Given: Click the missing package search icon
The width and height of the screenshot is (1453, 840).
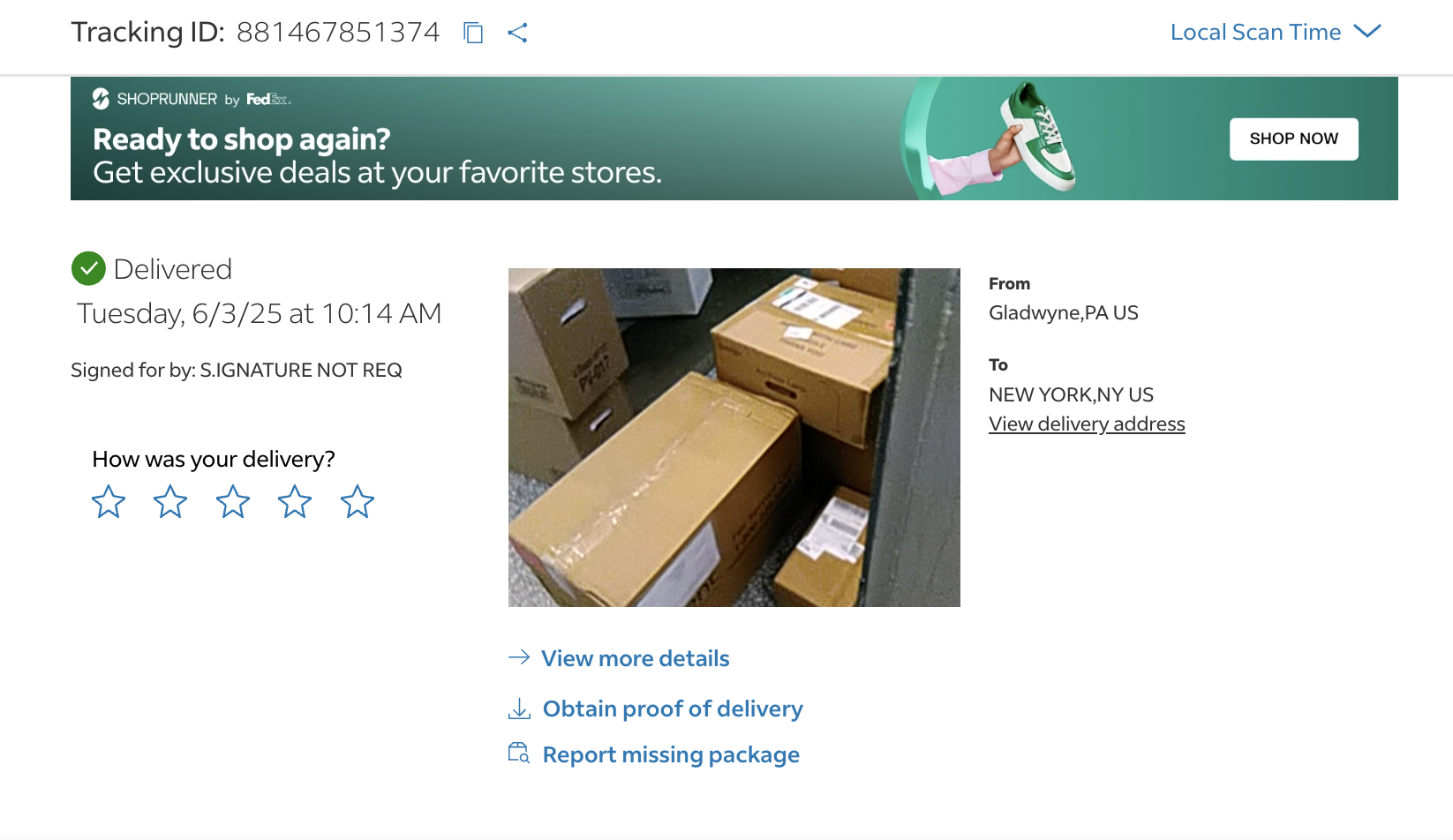Looking at the screenshot, I should pyautogui.click(x=519, y=754).
